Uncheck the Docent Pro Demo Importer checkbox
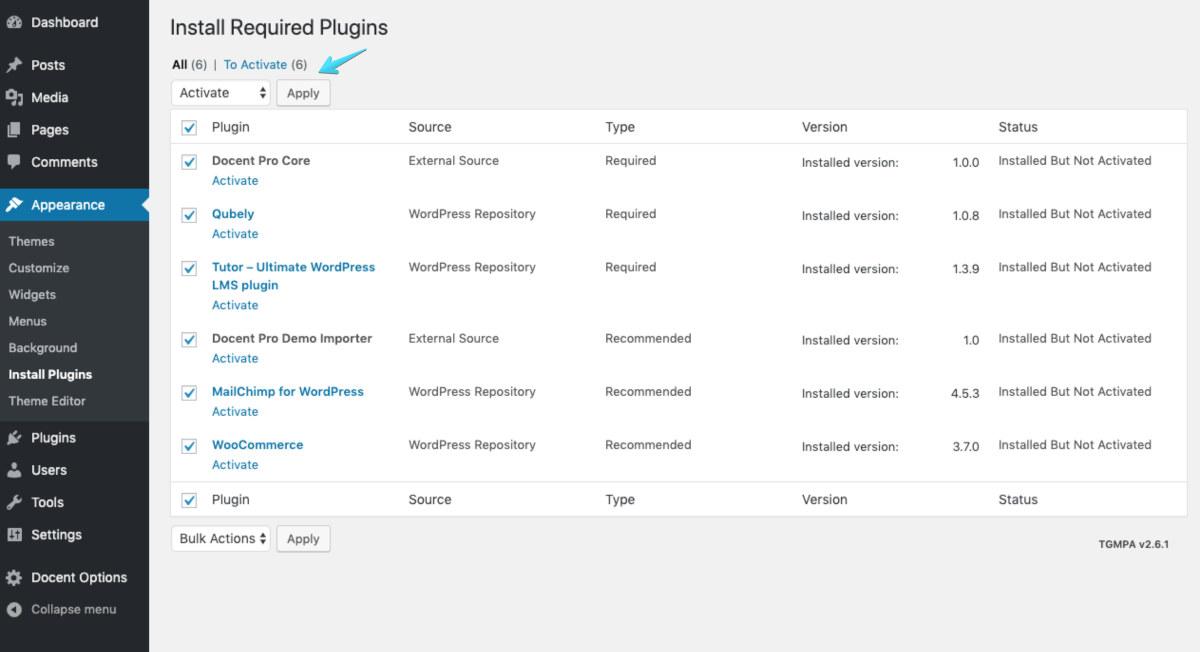 click(x=189, y=339)
